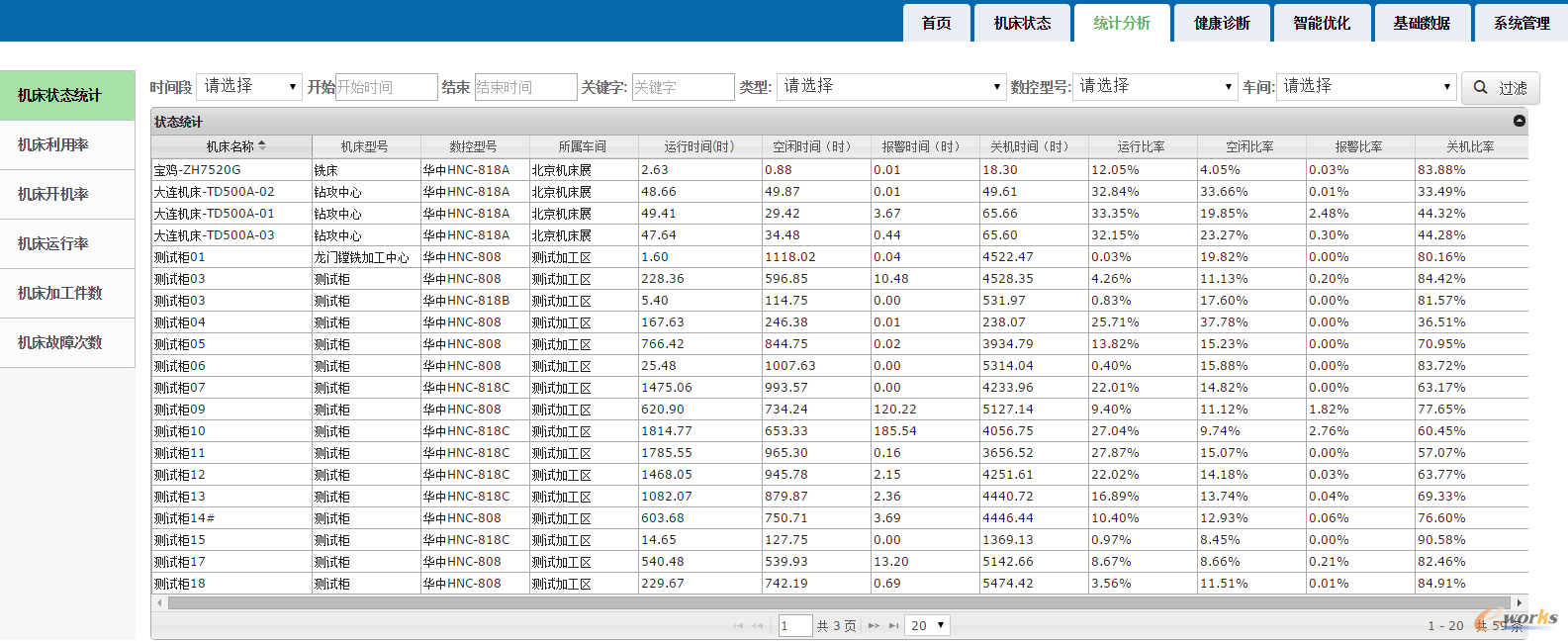
Task: Sort by 空闲比率 column header
Action: [x=1251, y=146]
